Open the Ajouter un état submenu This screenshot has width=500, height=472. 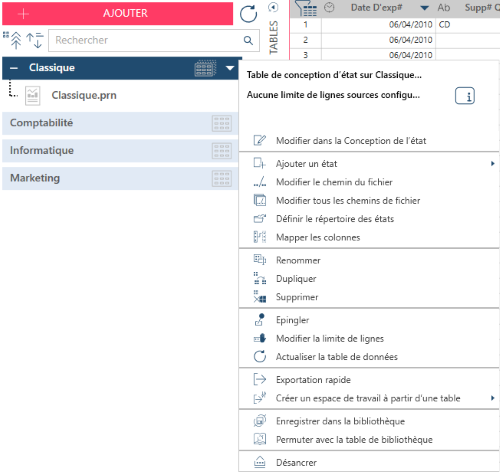pos(369,164)
